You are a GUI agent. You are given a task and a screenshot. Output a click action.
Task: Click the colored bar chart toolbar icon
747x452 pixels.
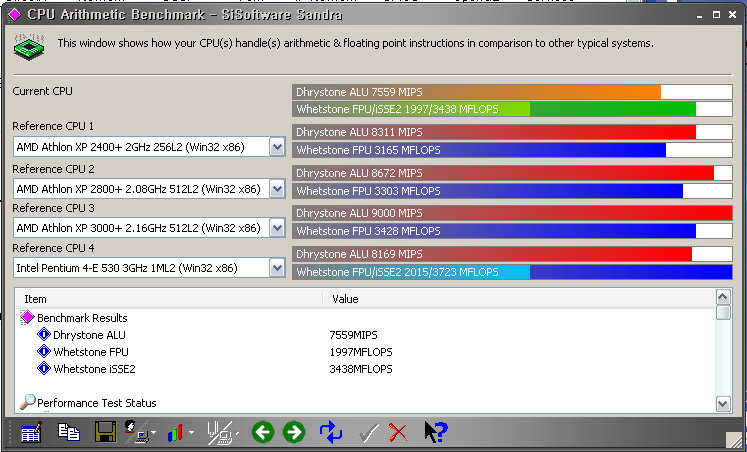coord(175,432)
